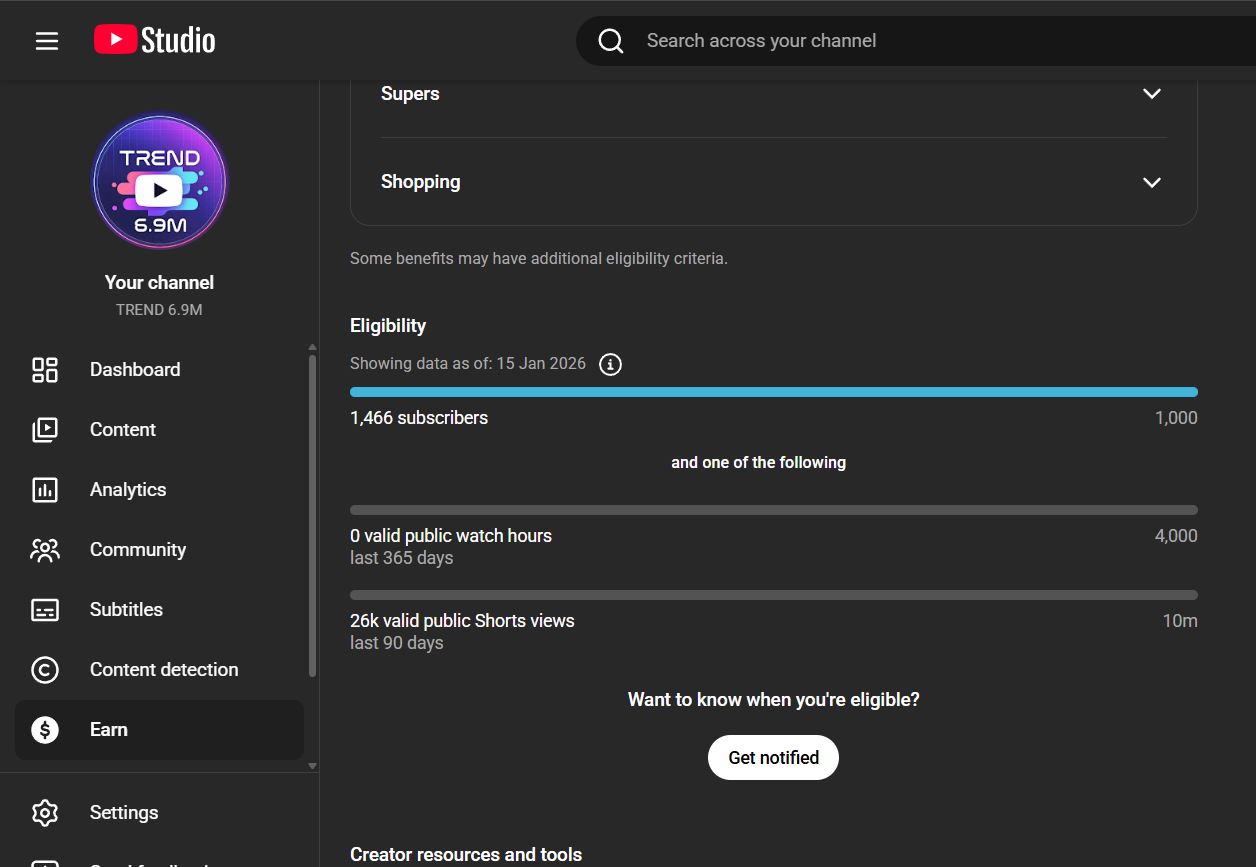Open the TREND 6.9M channel avatar
This screenshot has height=867, width=1256.
(160, 182)
